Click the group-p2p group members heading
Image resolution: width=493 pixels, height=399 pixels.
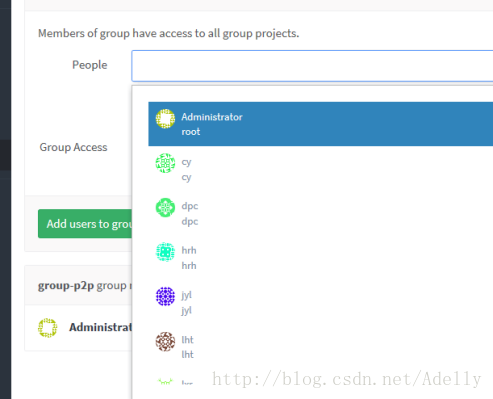(85, 286)
